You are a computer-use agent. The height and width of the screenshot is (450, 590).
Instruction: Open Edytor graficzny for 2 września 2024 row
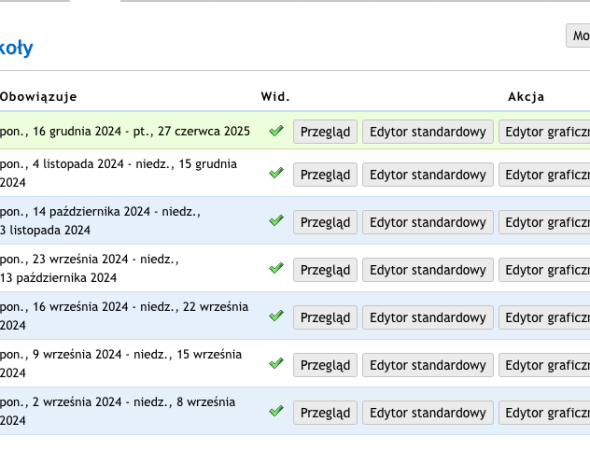(x=544, y=413)
